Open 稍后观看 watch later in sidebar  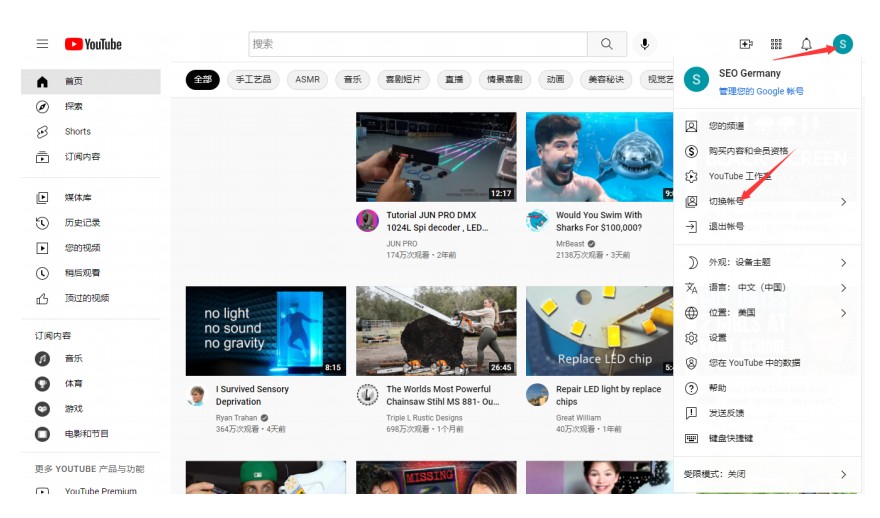click(91, 273)
